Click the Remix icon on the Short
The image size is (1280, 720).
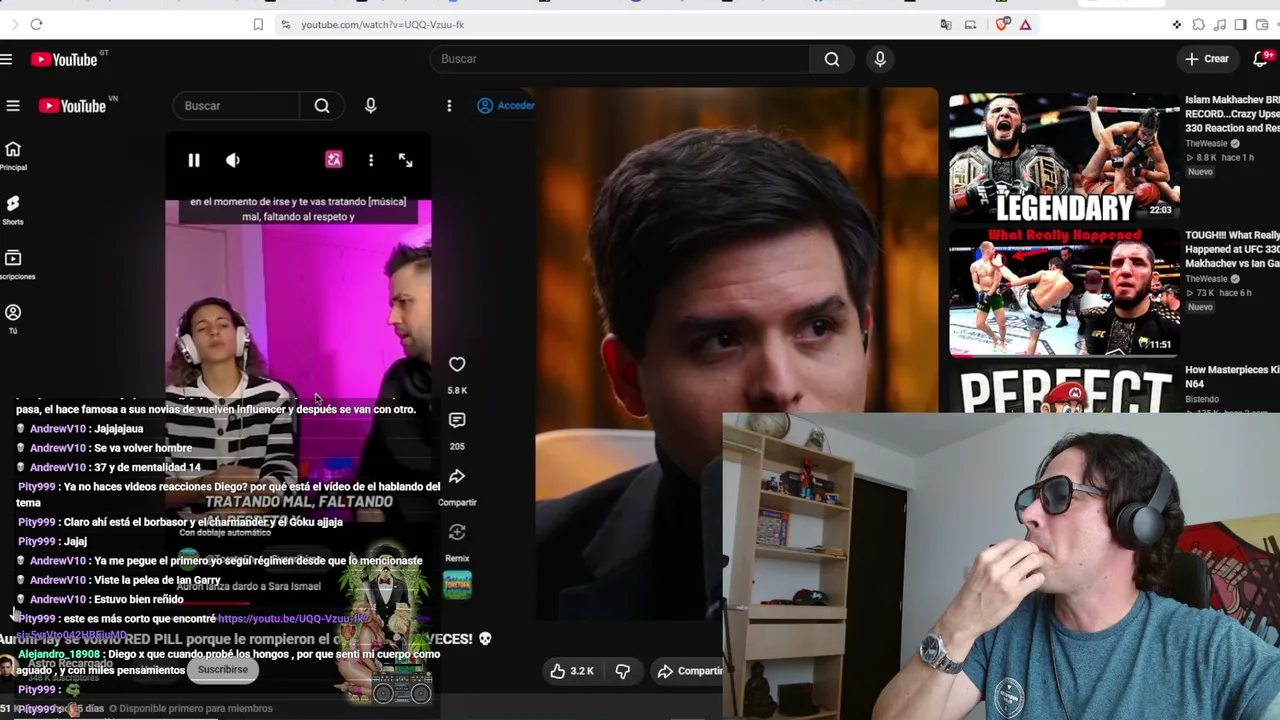click(457, 532)
